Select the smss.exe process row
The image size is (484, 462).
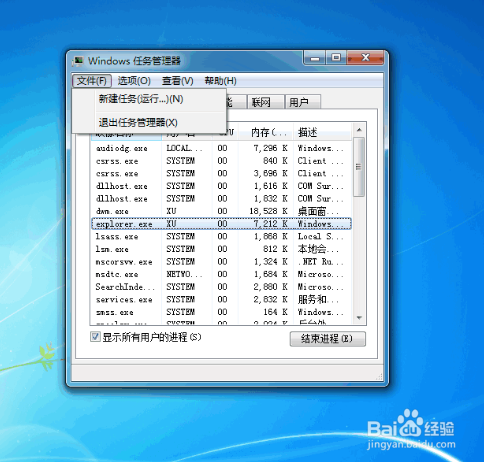[221, 312]
